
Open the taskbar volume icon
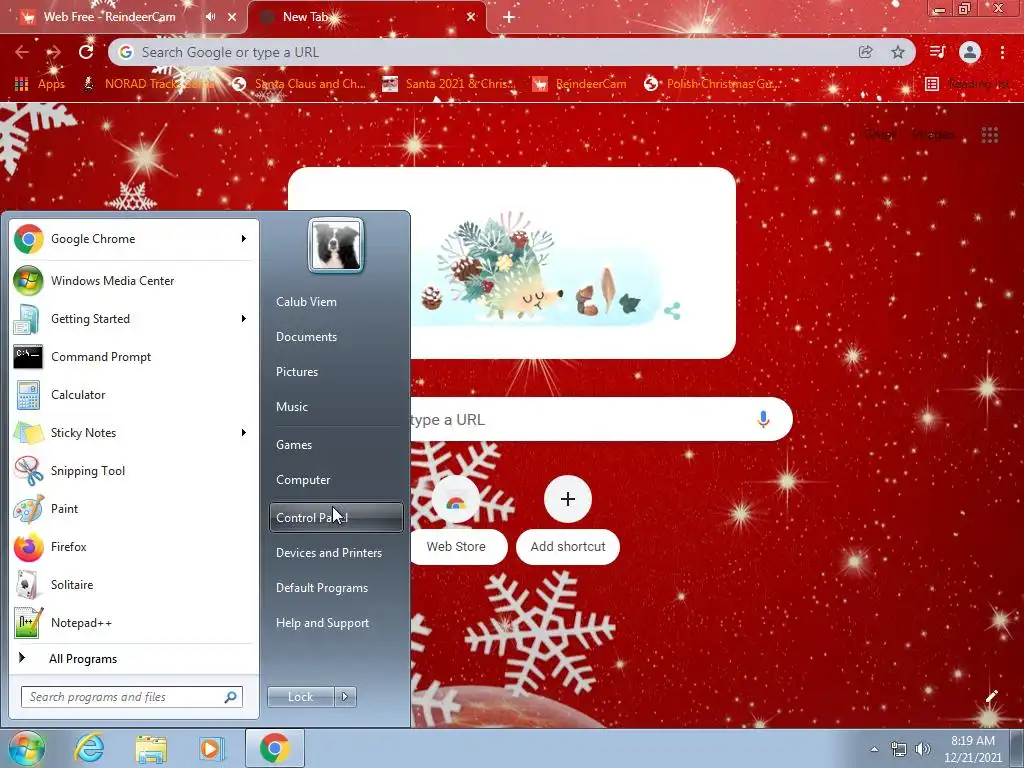pyautogui.click(x=923, y=749)
